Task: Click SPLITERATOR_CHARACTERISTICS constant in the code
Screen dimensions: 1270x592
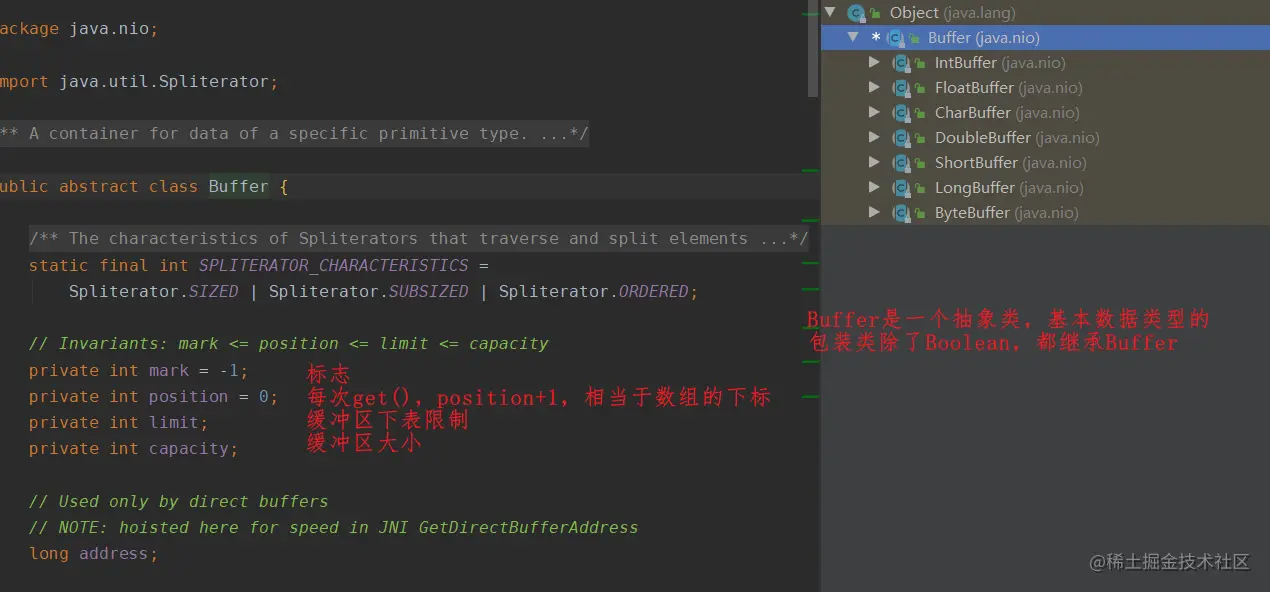Action: tap(333, 266)
